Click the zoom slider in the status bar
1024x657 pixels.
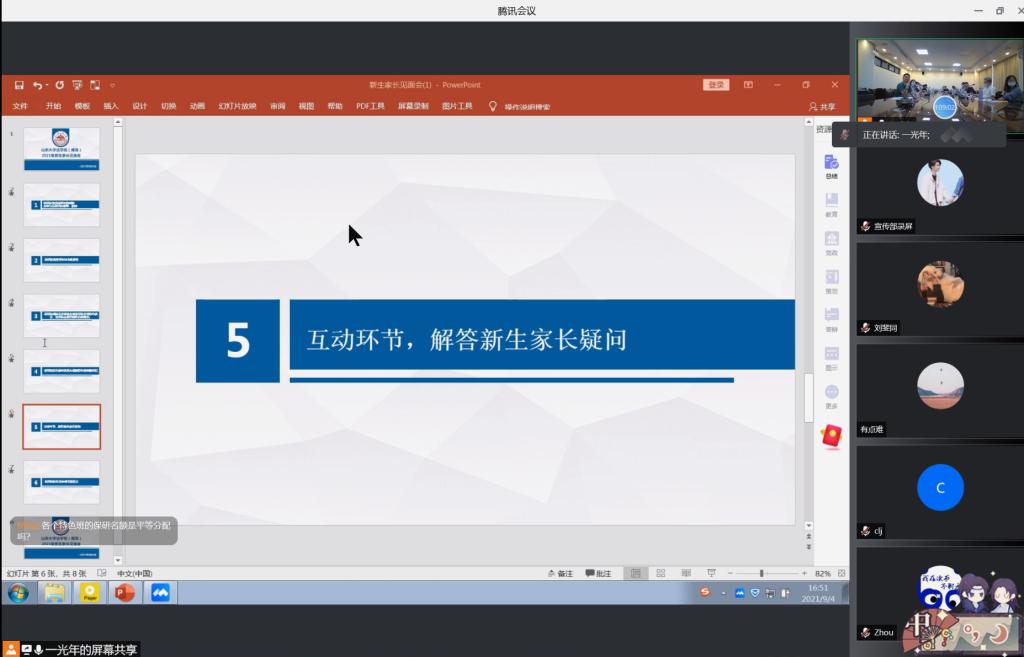point(762,573)
